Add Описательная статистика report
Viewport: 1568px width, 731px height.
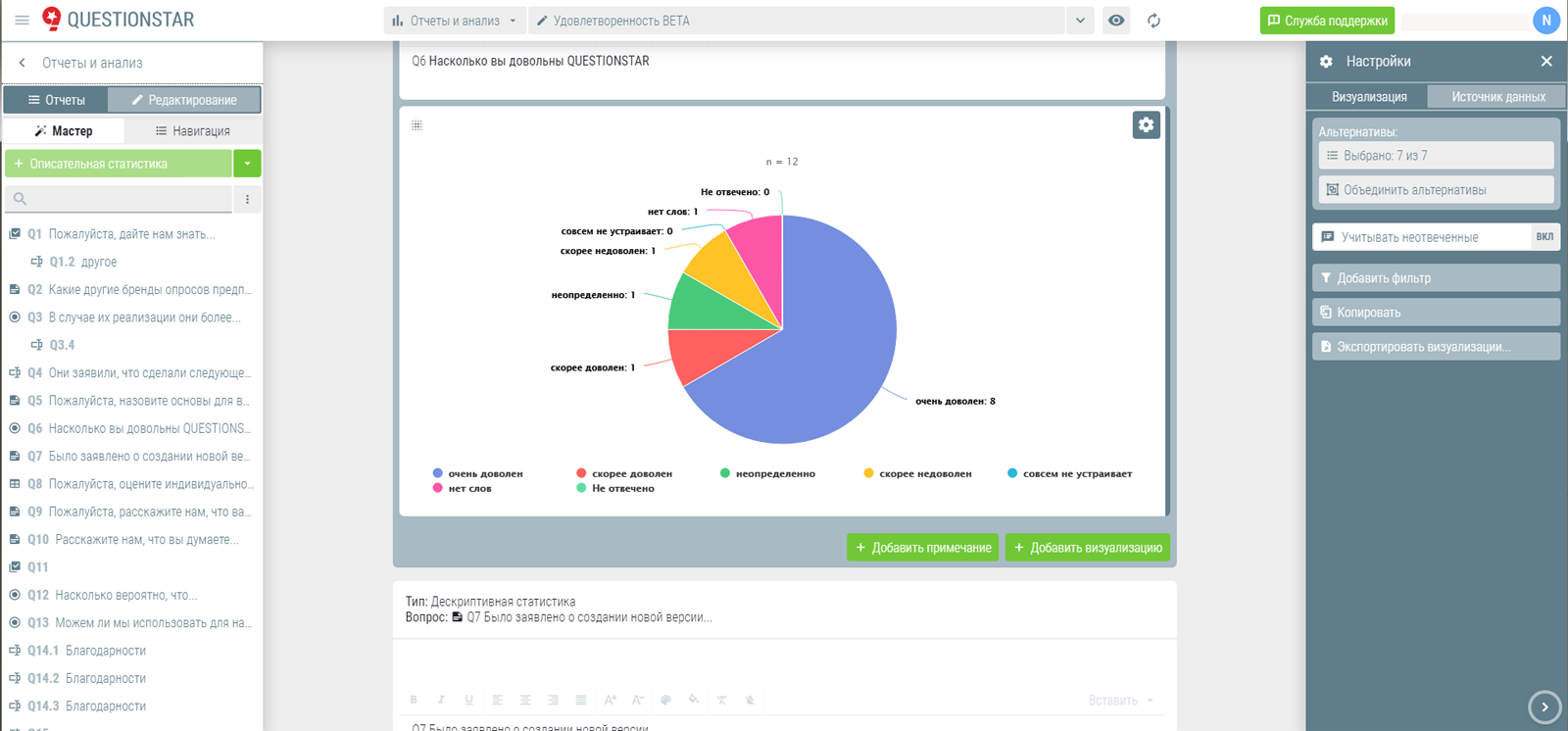pos(119,164)
